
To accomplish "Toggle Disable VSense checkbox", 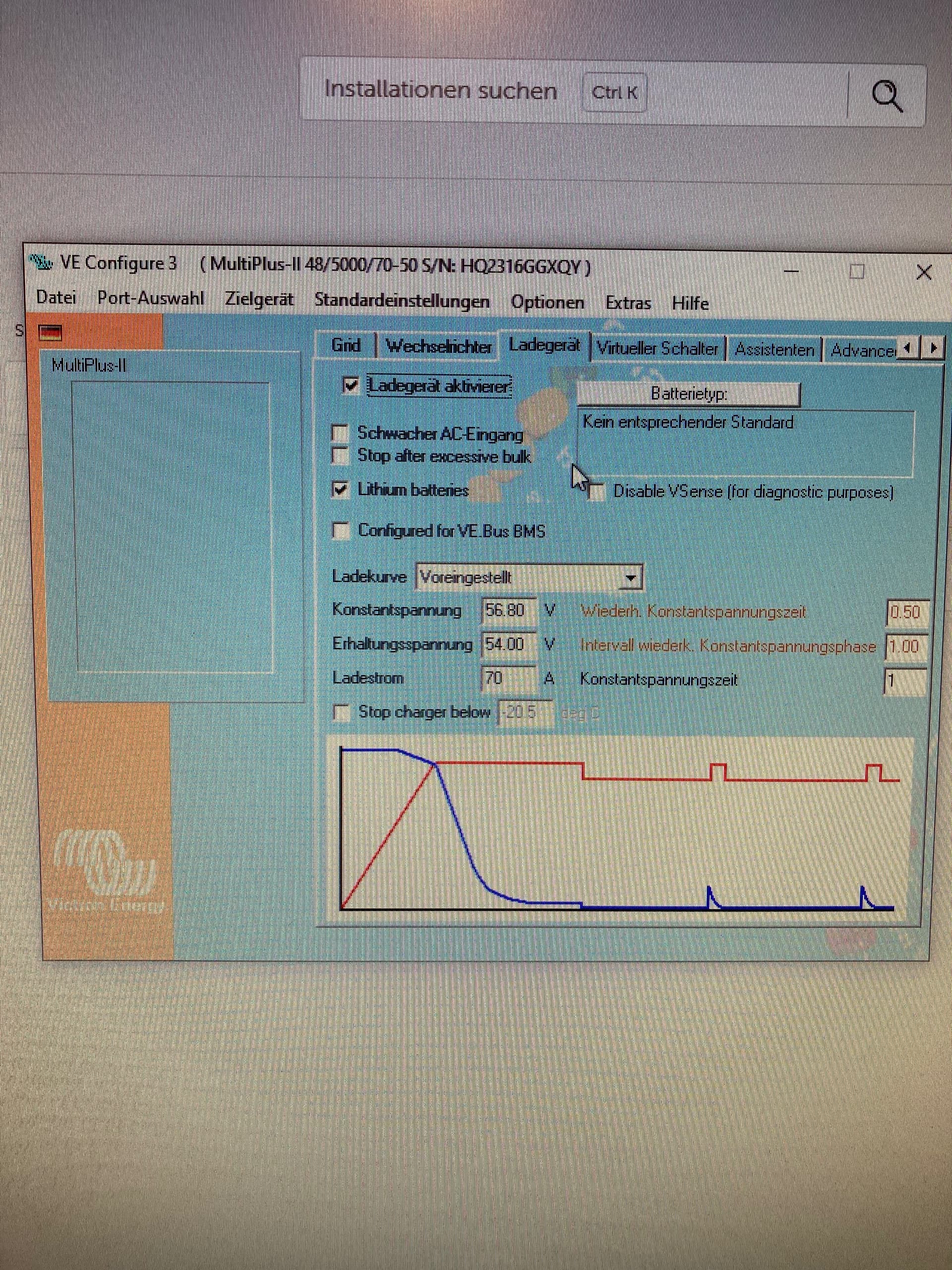I will 597,492.
